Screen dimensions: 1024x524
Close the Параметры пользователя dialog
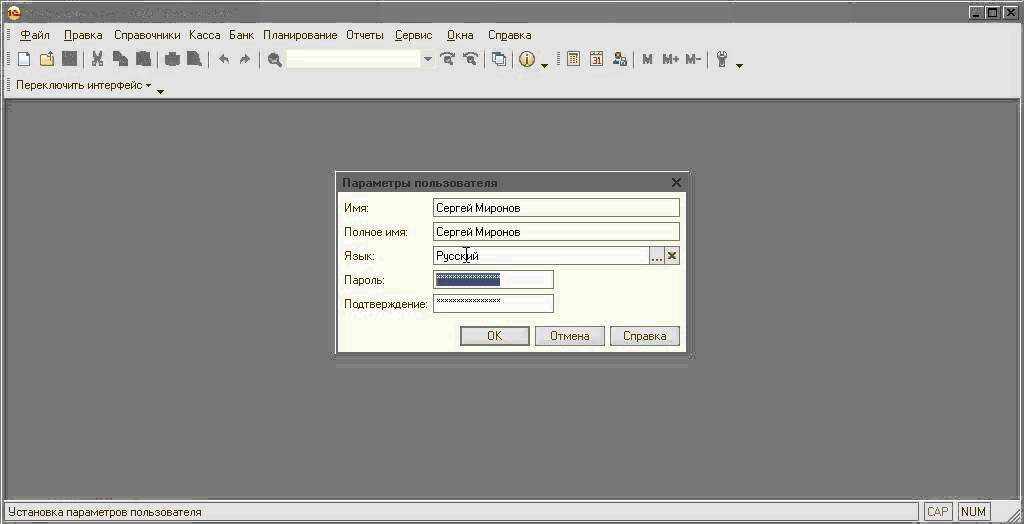676,183
